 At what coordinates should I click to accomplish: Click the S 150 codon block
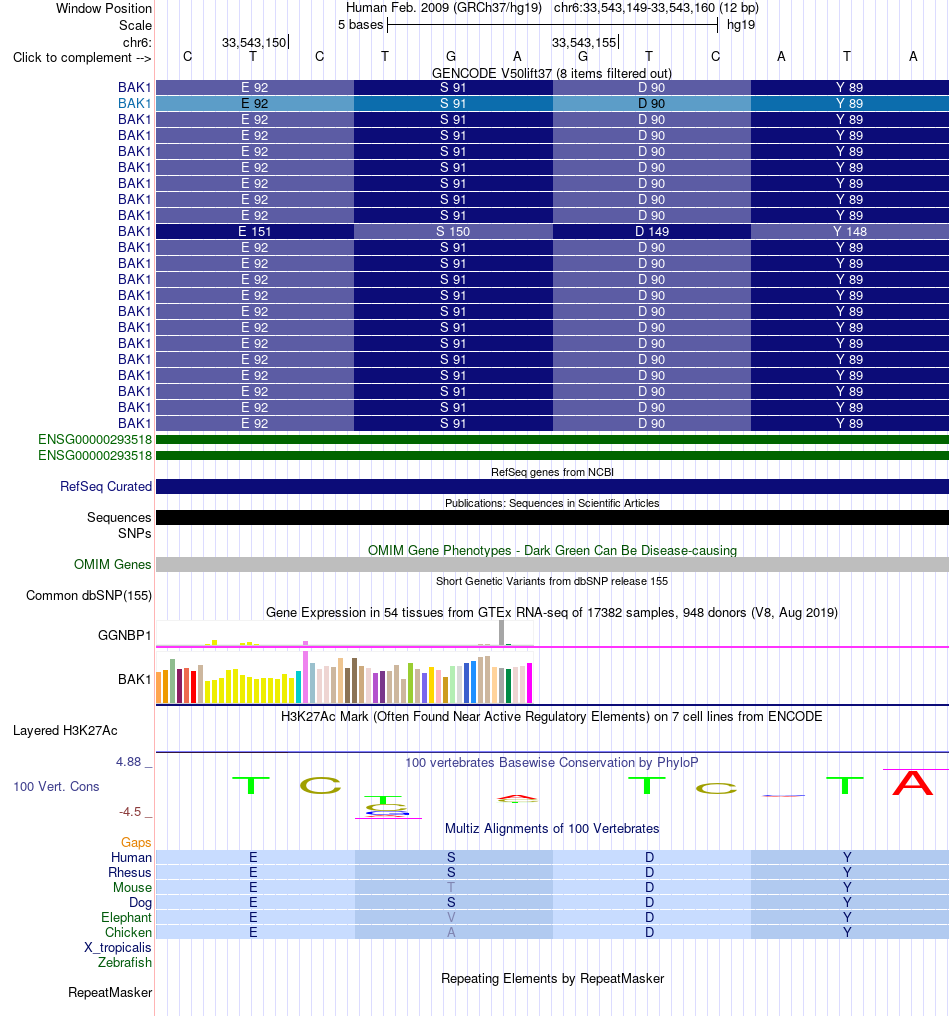pyautogui.click(x=453, y=231)
